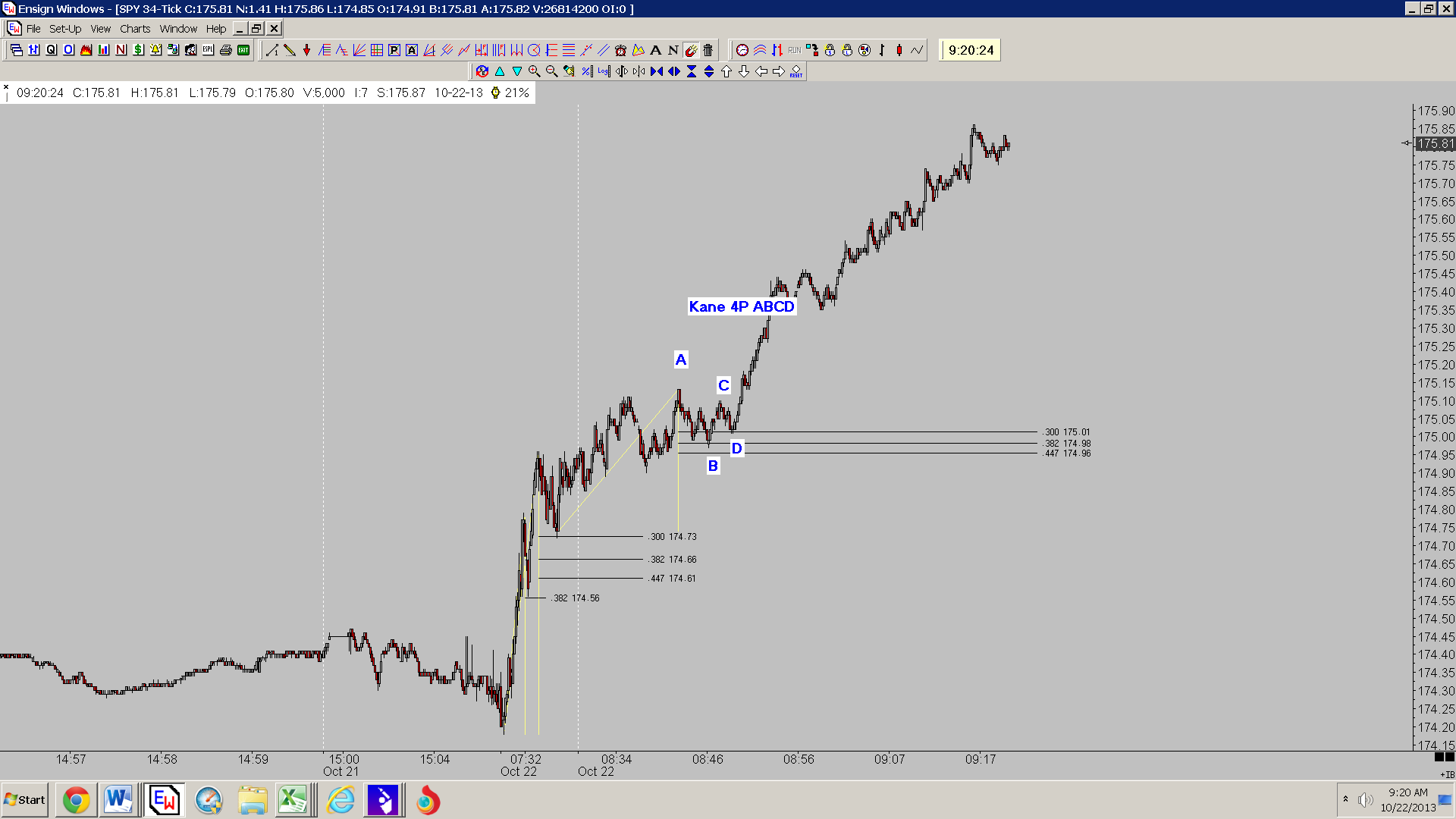Open the Set-Up menu
This screenshot has height=819, width=1456.
pos(65,29)
